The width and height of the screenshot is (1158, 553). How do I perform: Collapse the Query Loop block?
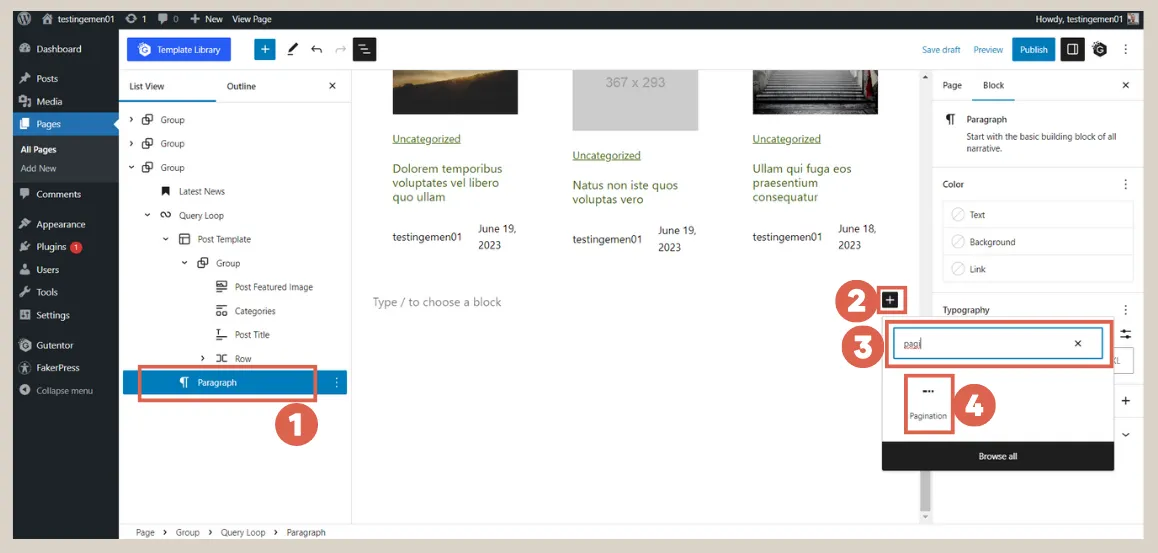(147, 216)
